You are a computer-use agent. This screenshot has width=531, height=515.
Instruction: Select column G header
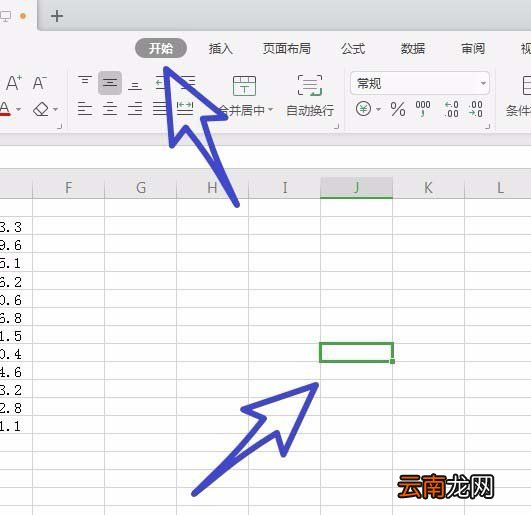click(x=141, y=187)
